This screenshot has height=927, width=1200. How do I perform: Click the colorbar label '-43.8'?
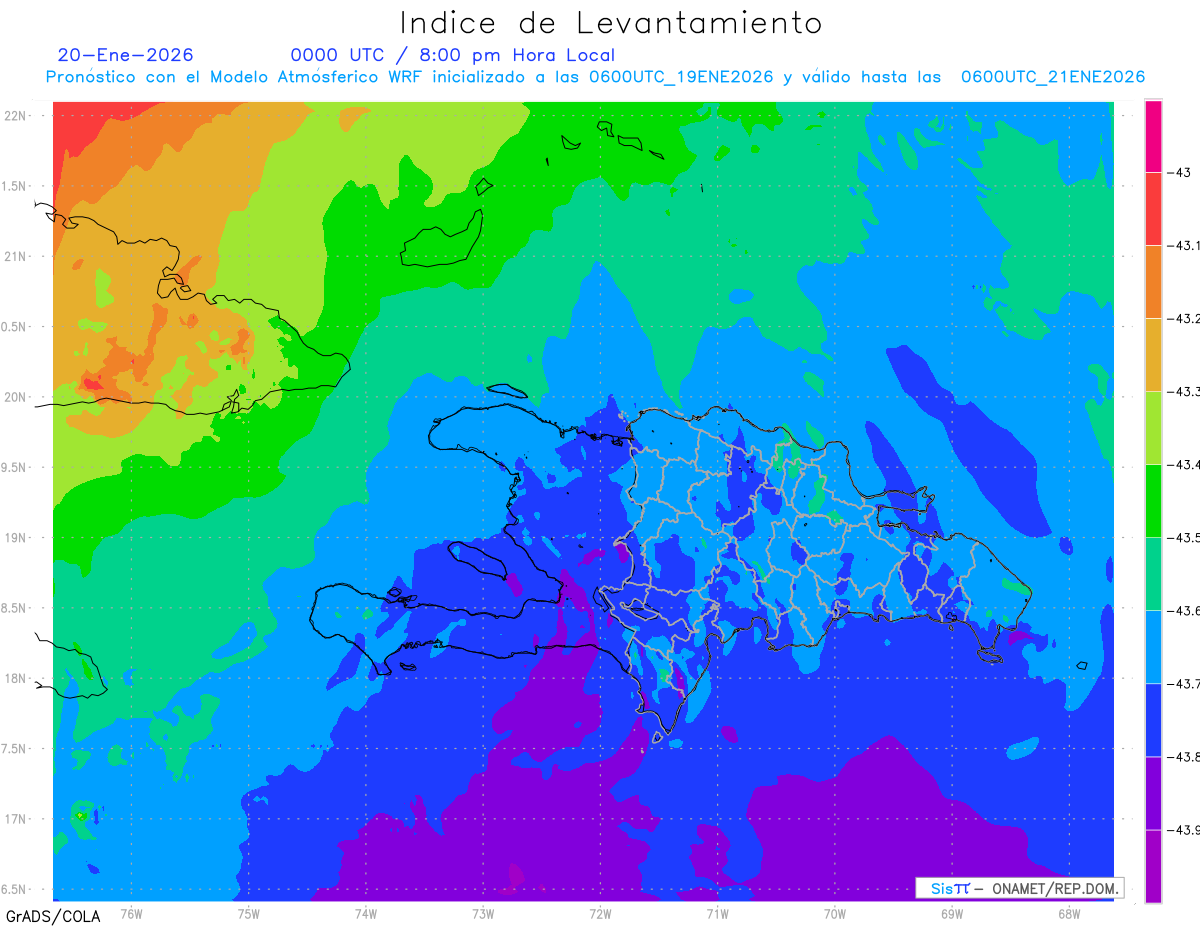tap(1184, 757)
